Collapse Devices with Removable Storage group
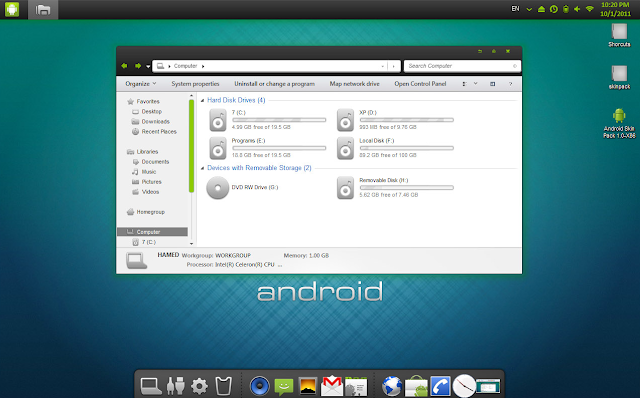The width and height of the screenshot is (640, 398). pos(202,168)
